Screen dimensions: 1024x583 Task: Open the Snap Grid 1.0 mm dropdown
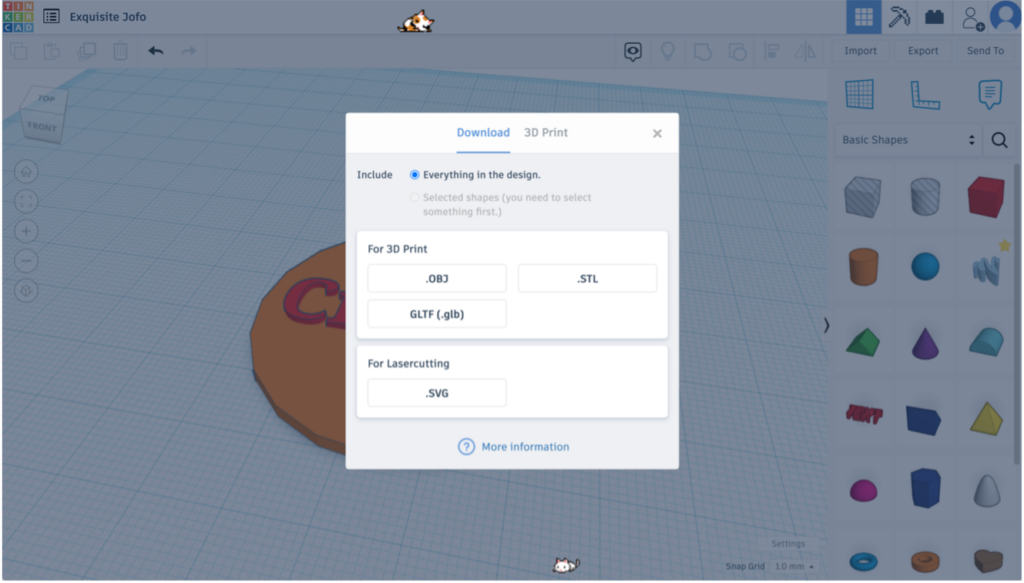point(794,567)
